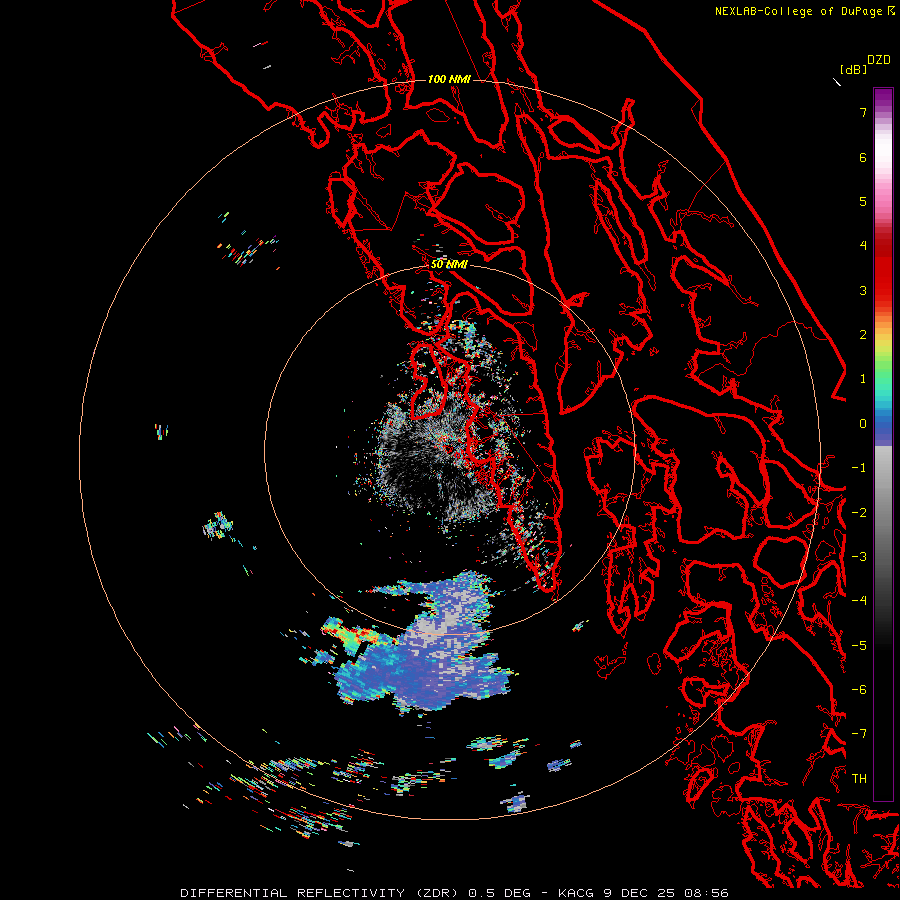
Task: Click the "[dB]" unit label
Action: 853,69
